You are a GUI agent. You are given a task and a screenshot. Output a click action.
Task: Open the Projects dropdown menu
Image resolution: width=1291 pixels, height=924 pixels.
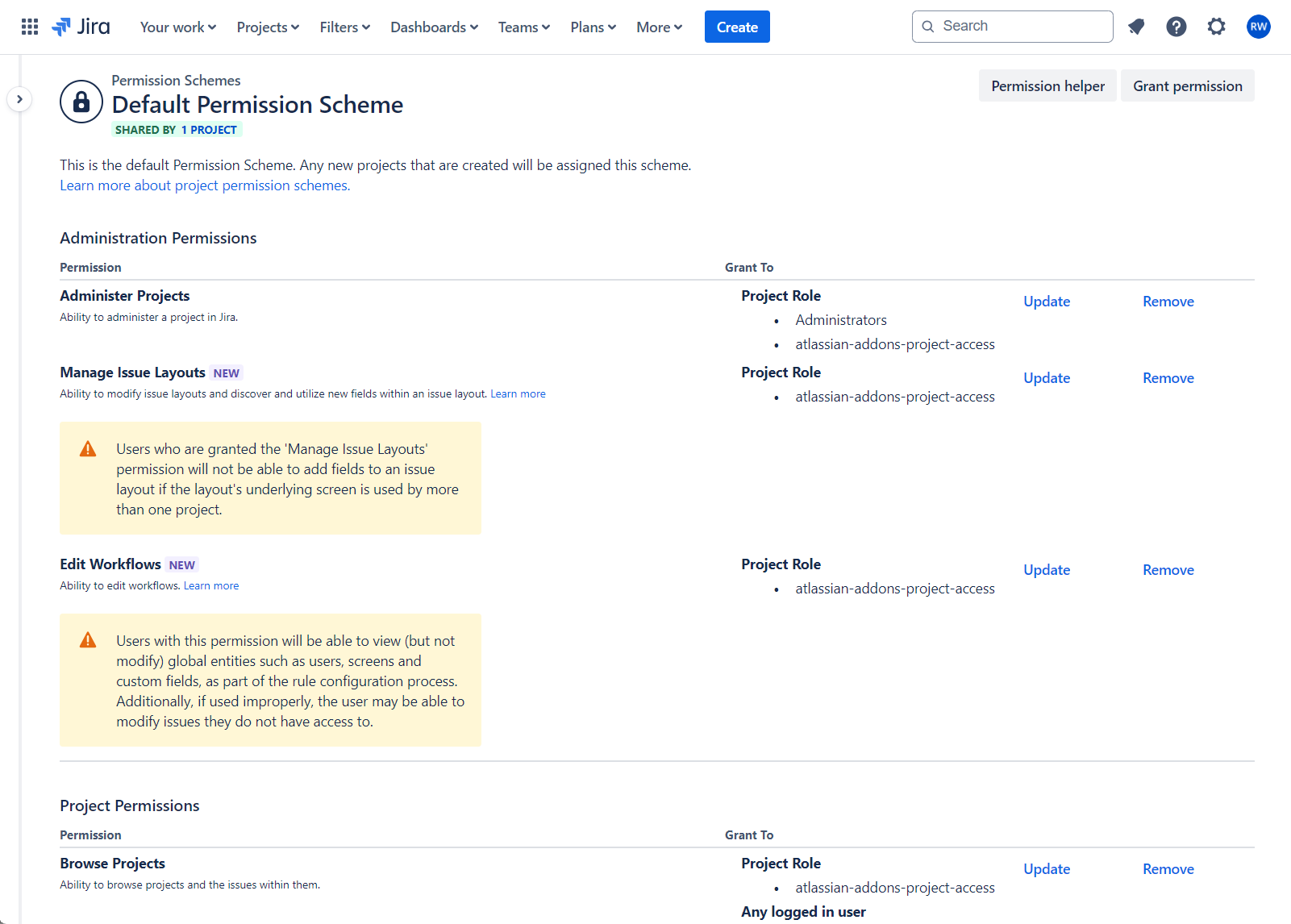[267, 27]
